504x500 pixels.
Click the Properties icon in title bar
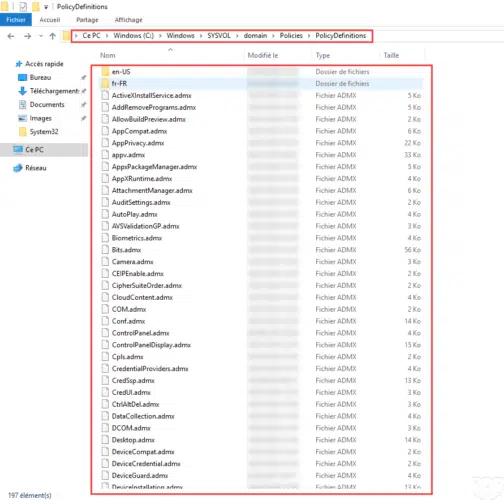[x=23, y=6]
